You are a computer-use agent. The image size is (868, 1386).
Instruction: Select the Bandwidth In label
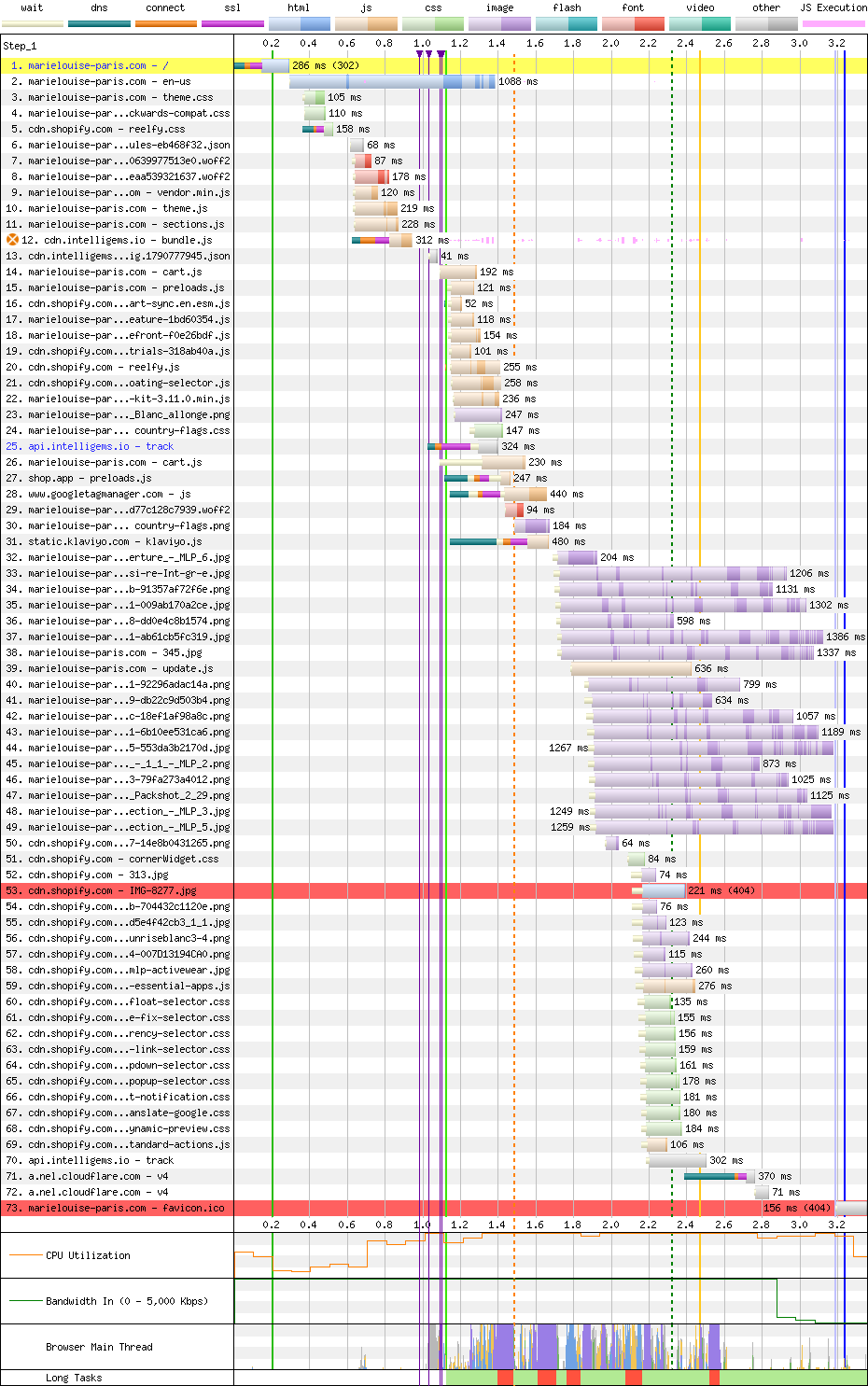[127, 1301]
